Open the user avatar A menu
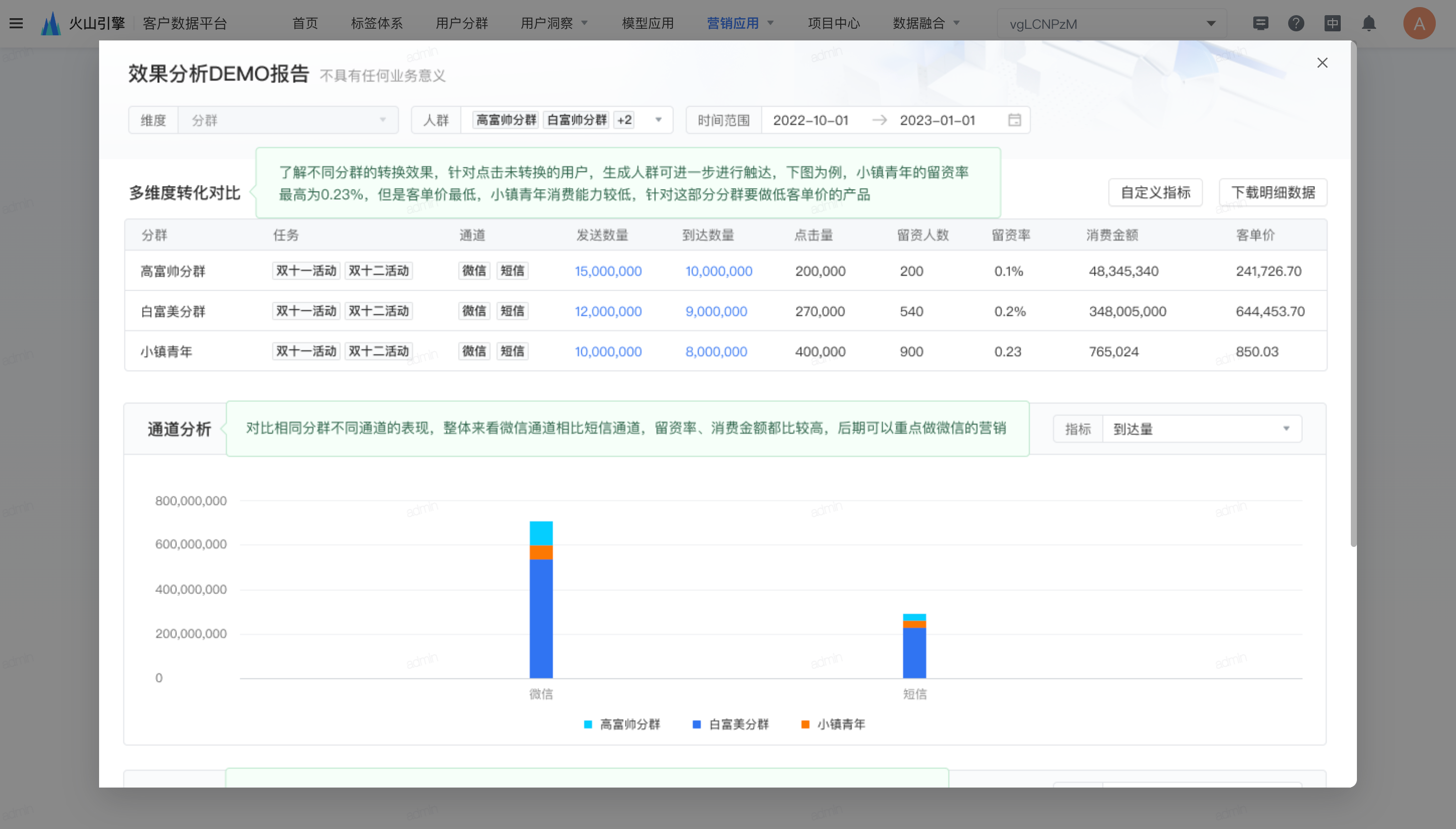This screenshot has height=829, width=1456. [x=1419, y=23]
